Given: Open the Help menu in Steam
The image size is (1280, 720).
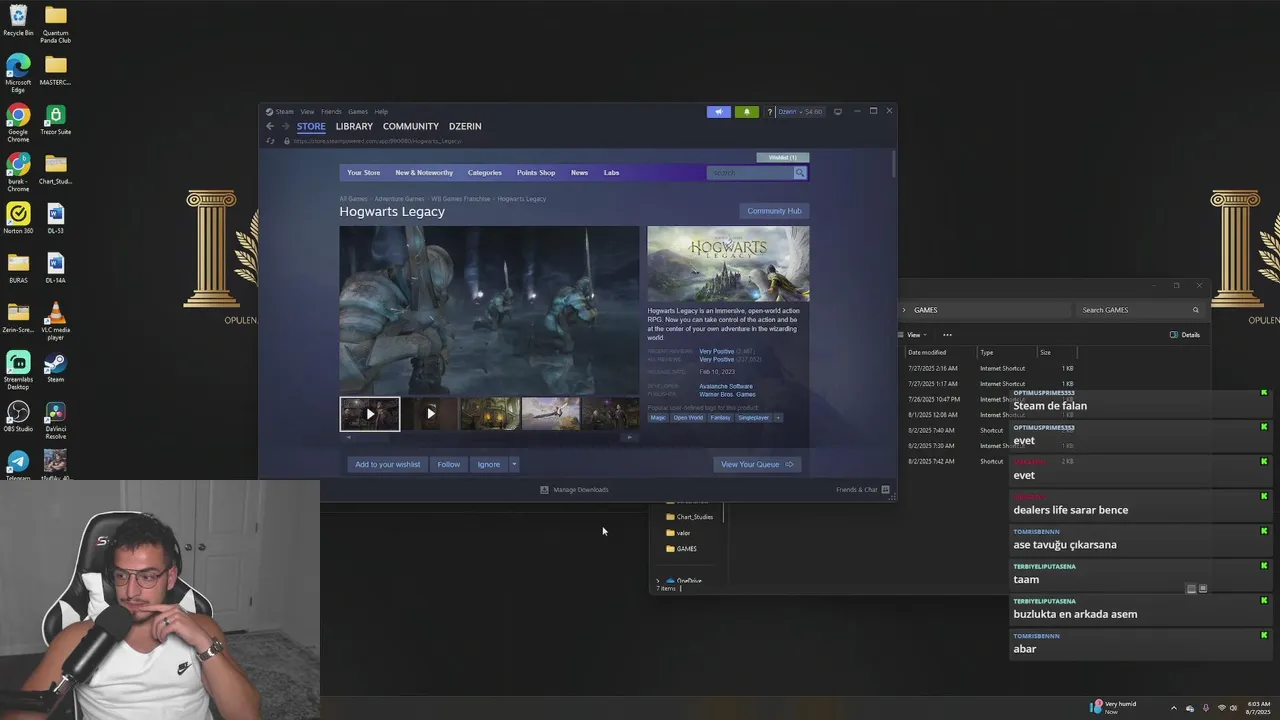Looking at the screenshot, I should (x=381, y=112).
